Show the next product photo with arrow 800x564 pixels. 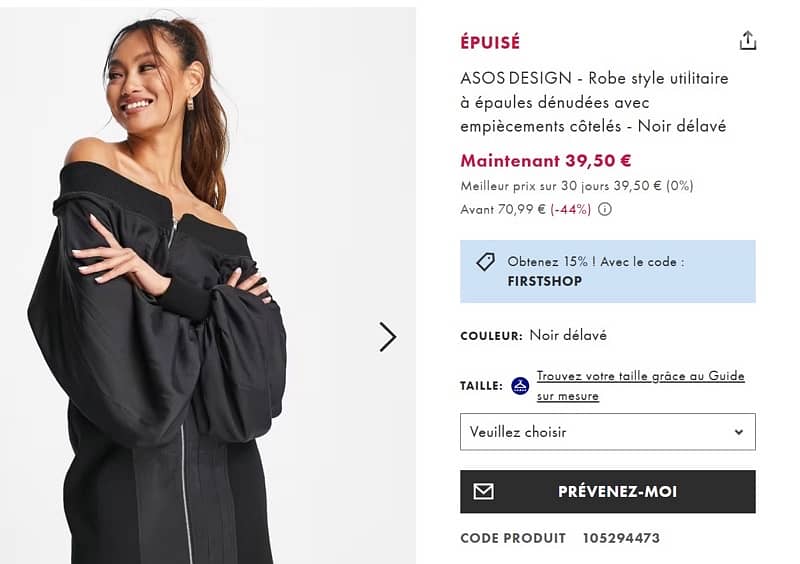pyautogui.click(x=388, y=337)
